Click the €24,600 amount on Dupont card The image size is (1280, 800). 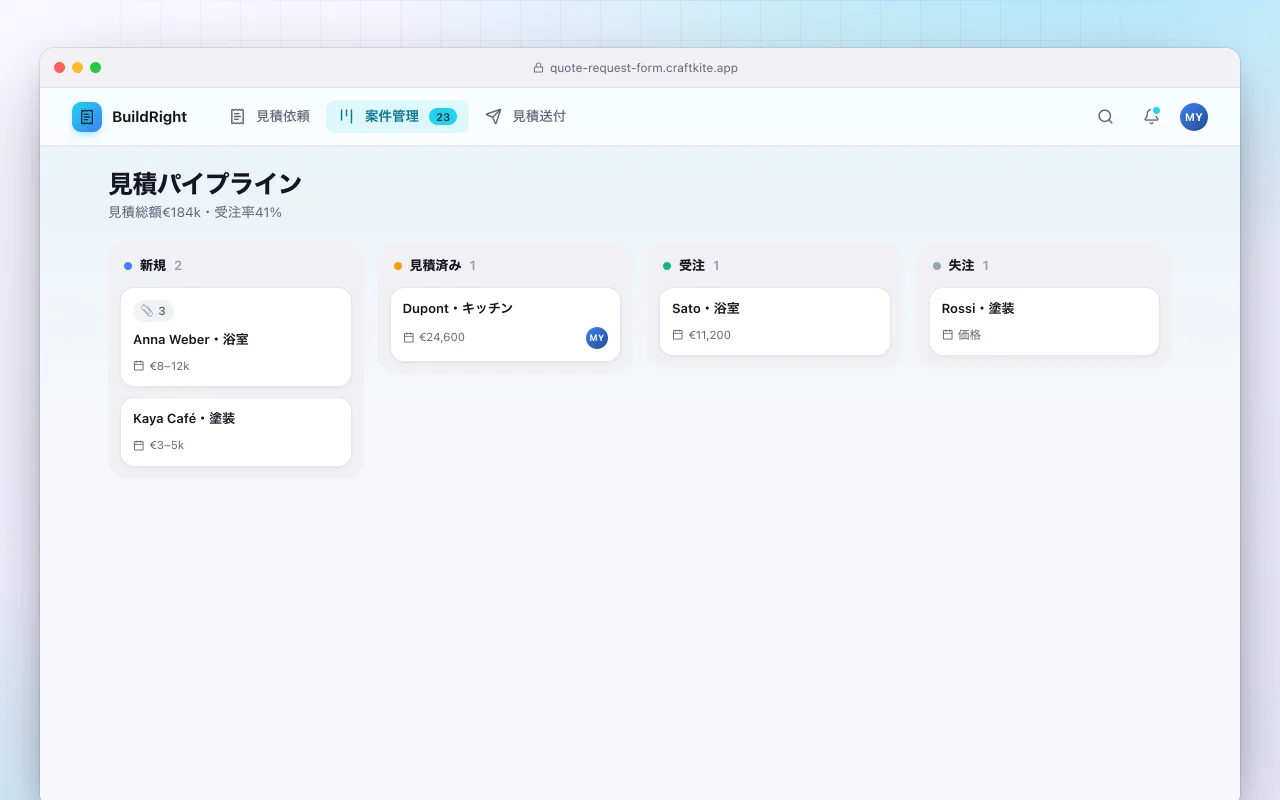tap(442, 338)
